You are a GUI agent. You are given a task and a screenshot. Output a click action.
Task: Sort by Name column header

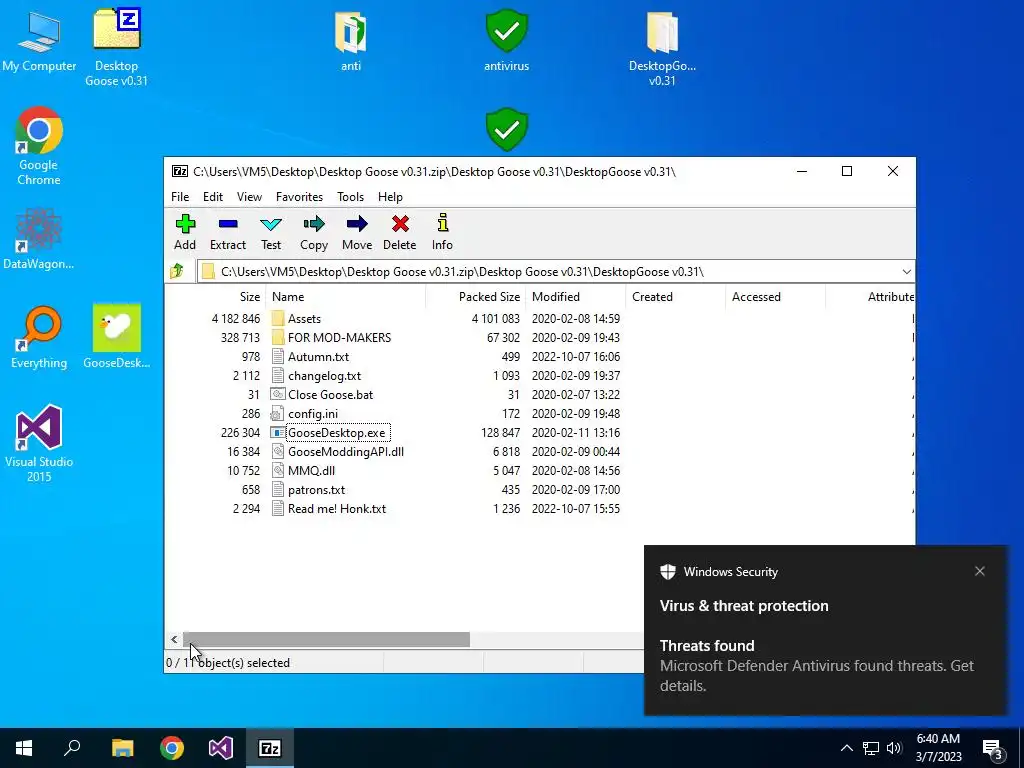point(345,296)
